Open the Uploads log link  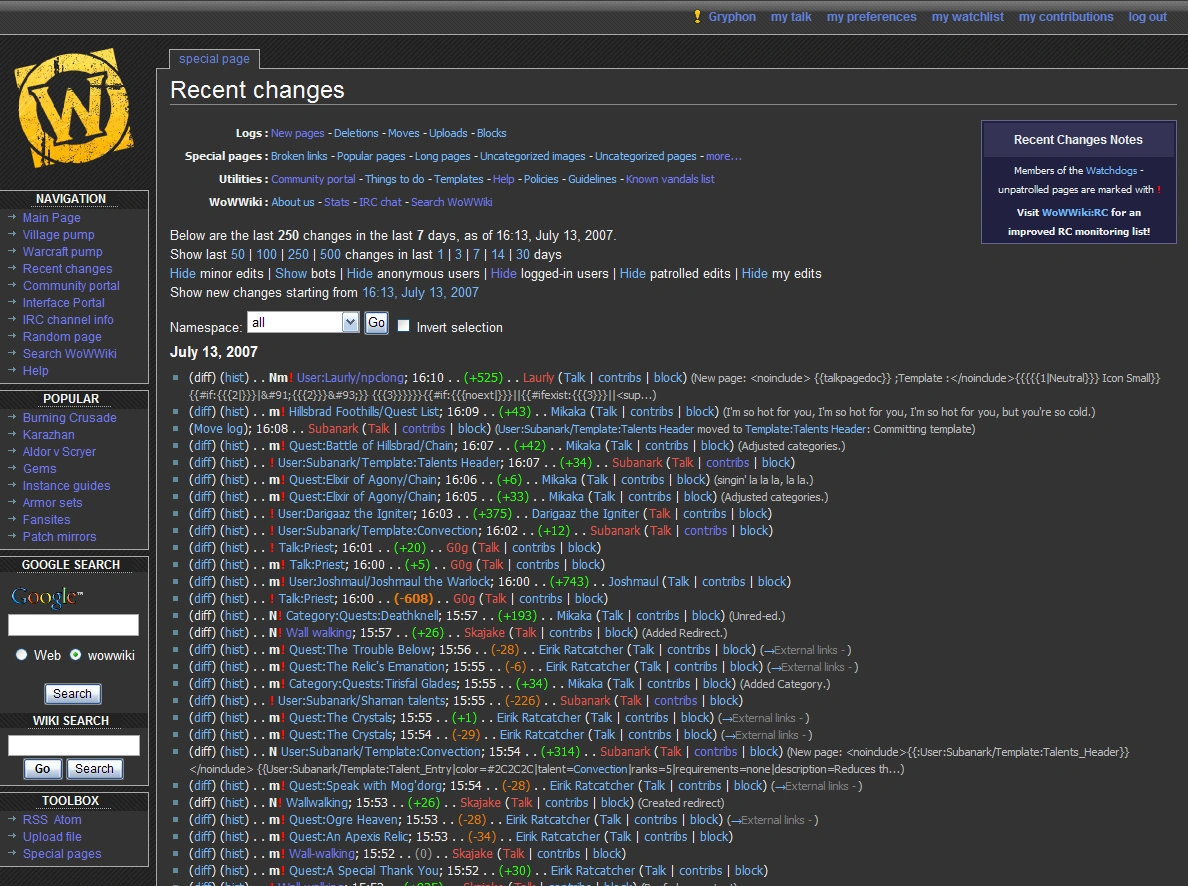coord(449,133)
